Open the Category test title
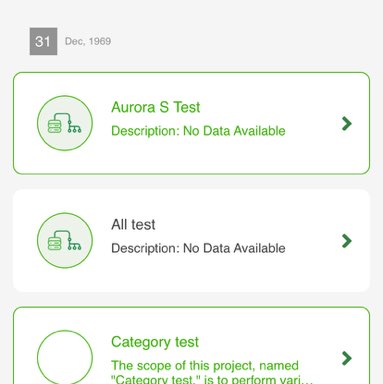 tap(155, 342)
